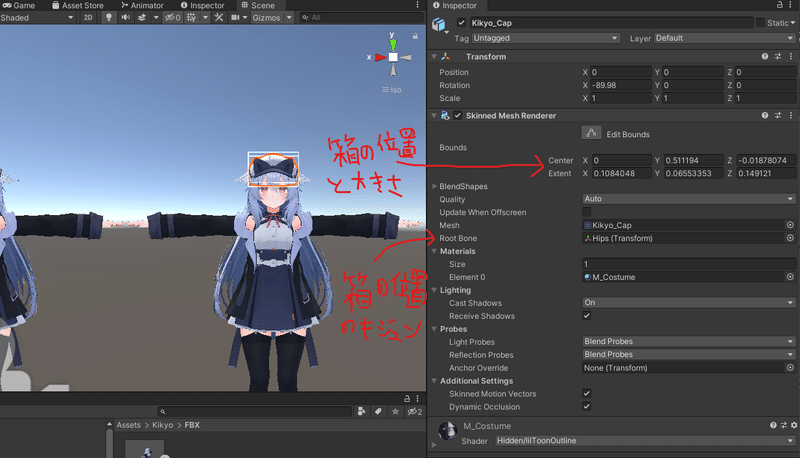Image resolution: width=800 pixels, height=458 pixels.
Task: Enable Update When Offscreen checkbox
Action: point(587,212)
